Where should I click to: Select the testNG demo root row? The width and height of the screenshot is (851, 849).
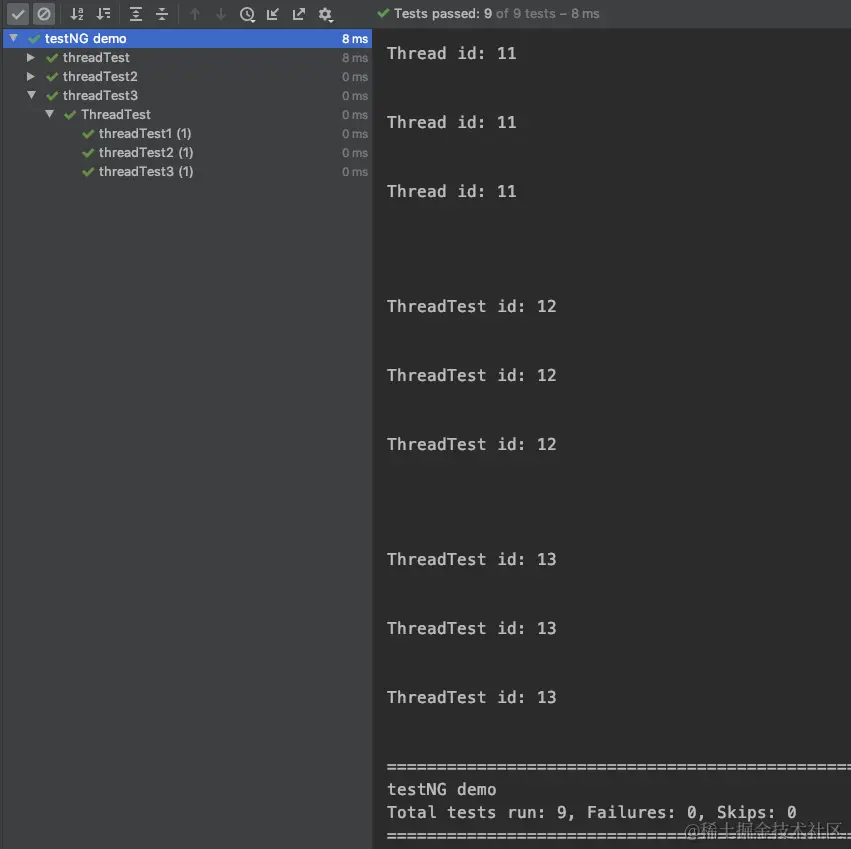pos(187,39)
